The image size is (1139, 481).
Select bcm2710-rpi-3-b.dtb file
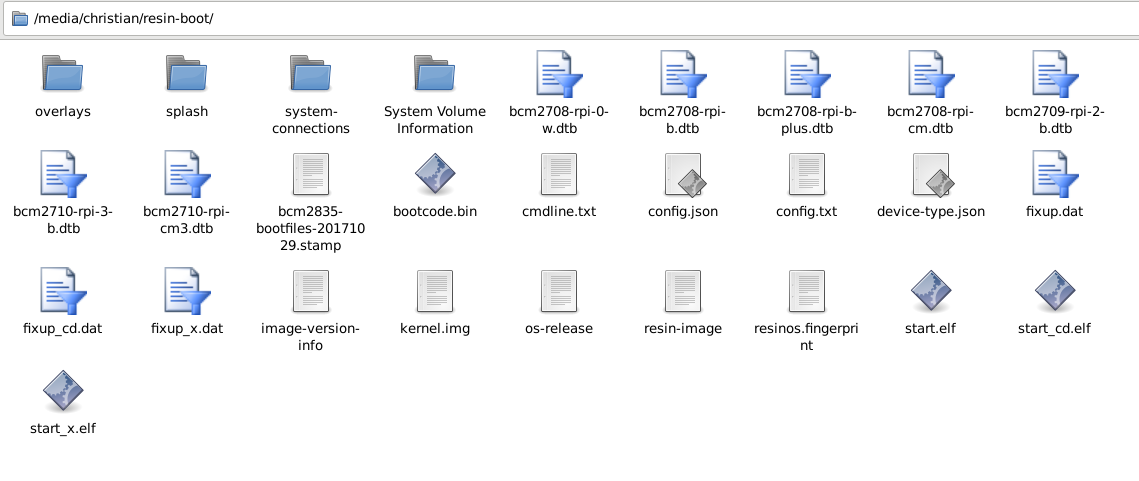62,193
